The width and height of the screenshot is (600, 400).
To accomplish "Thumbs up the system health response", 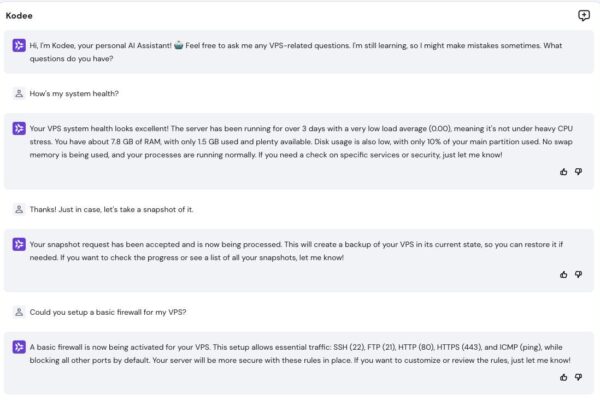I will [x=563, y=172].
